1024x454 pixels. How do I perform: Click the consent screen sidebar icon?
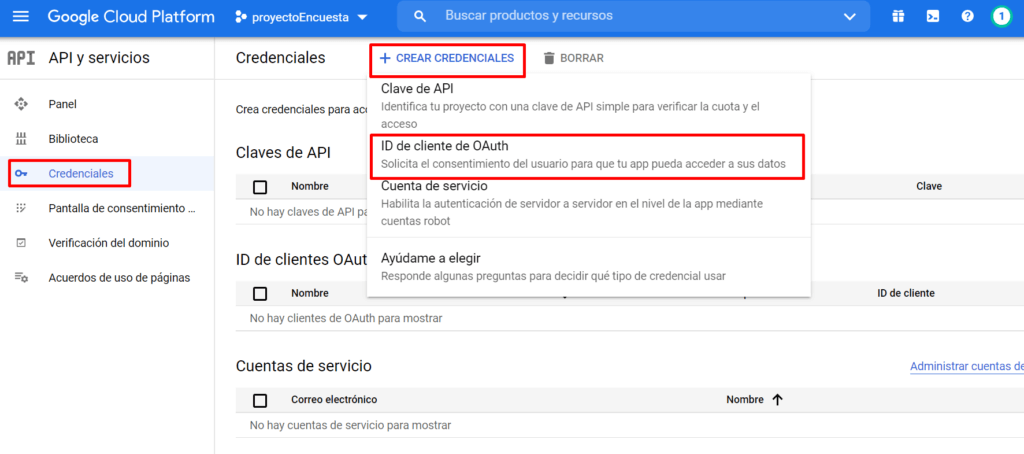coord(21,208)
